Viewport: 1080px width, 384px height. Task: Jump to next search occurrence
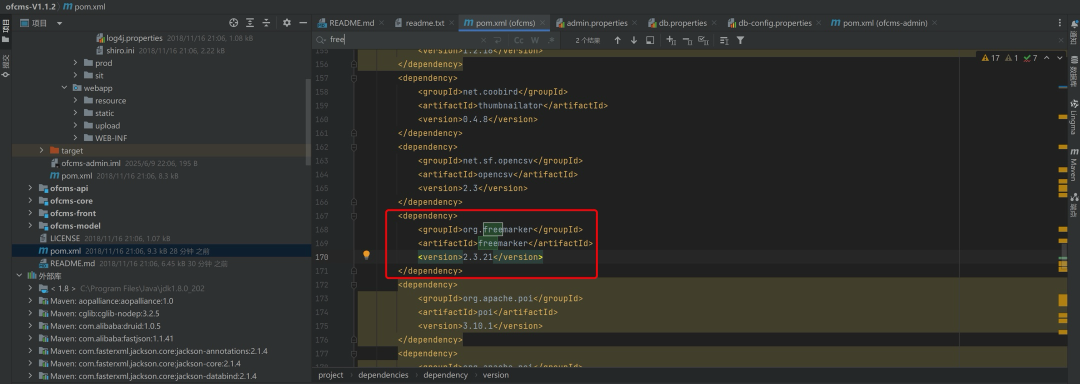point(634,40)
